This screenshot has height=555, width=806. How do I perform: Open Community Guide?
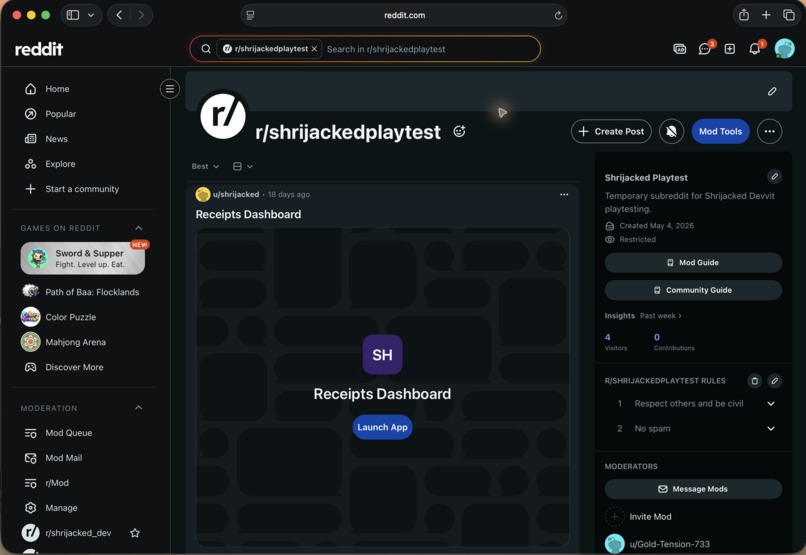tap(693, 290)
